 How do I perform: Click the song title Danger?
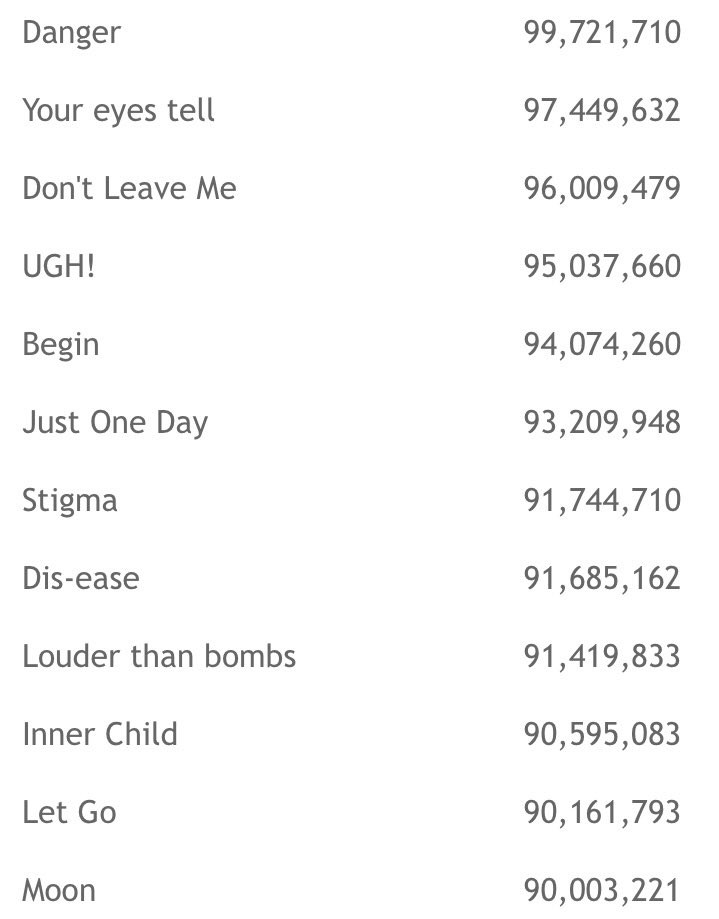(x=71, y=32)
